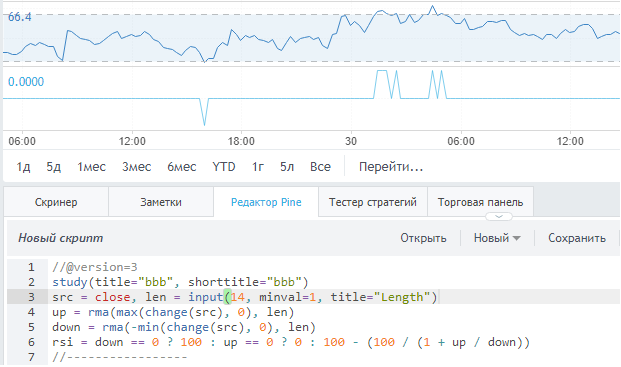Switch to the Редактор Pine tab
This screenshot has width=621, height=367.
click(x=266, y=202)
